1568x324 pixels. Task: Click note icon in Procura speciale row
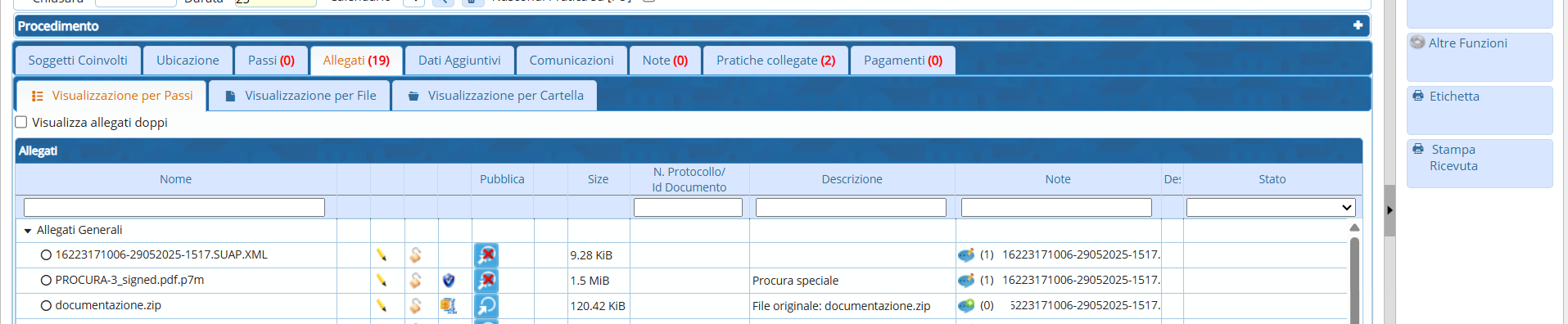[x=966, y=281]
